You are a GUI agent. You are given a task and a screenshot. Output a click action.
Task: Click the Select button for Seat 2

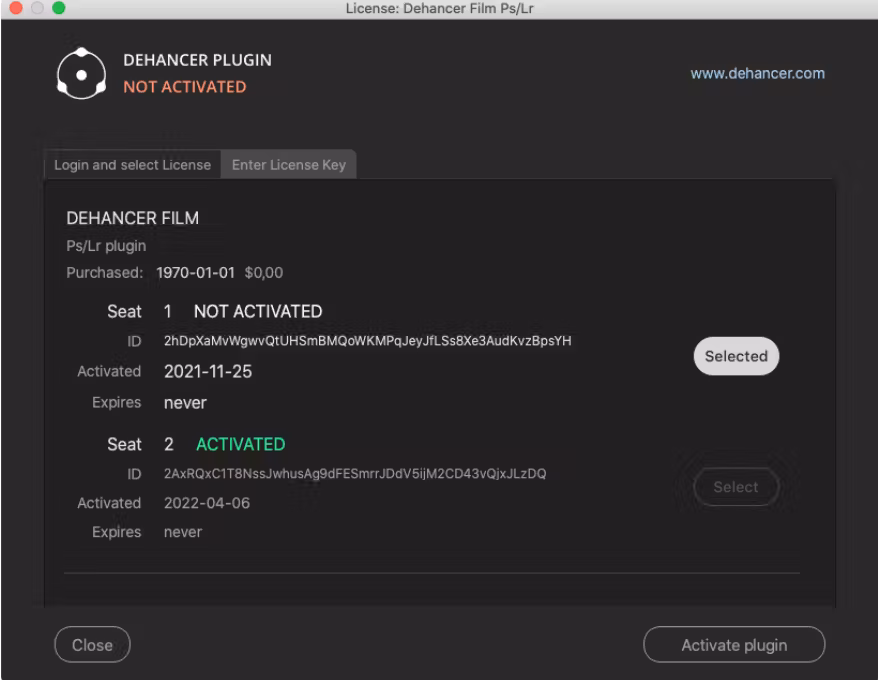(736, 487)
